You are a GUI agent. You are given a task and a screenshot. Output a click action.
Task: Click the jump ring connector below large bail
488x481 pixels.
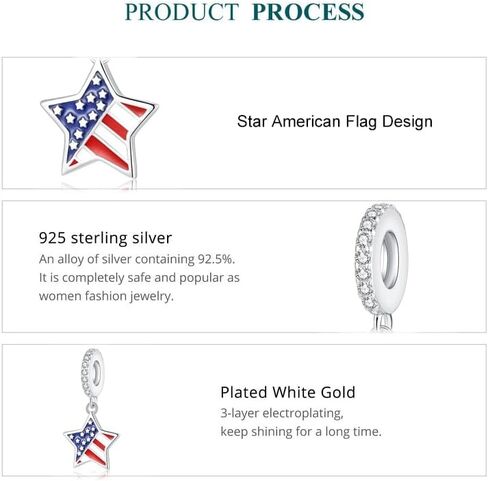click(x=384, y=322)
